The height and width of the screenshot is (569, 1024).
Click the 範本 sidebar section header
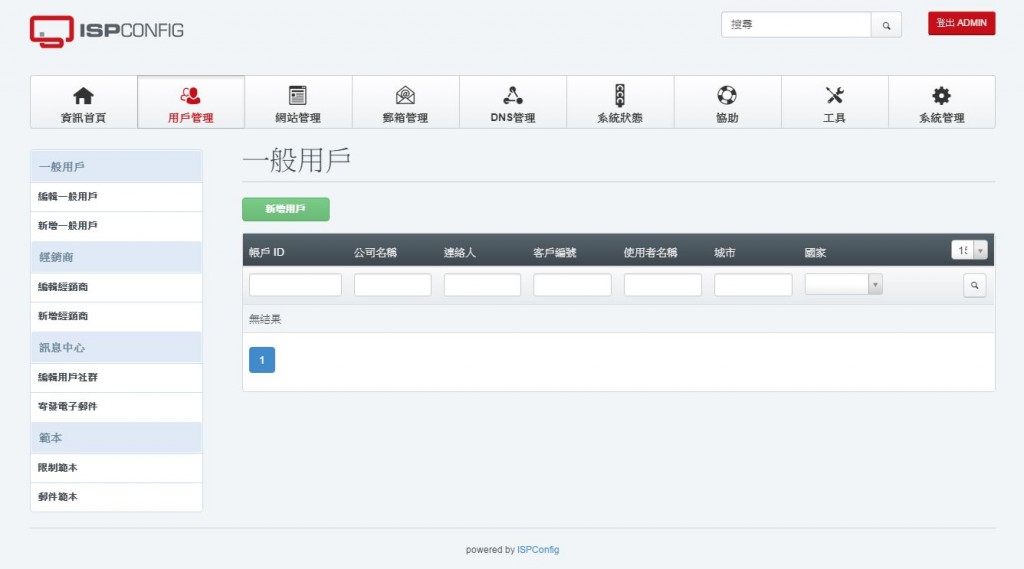click(x=116, y=438)
